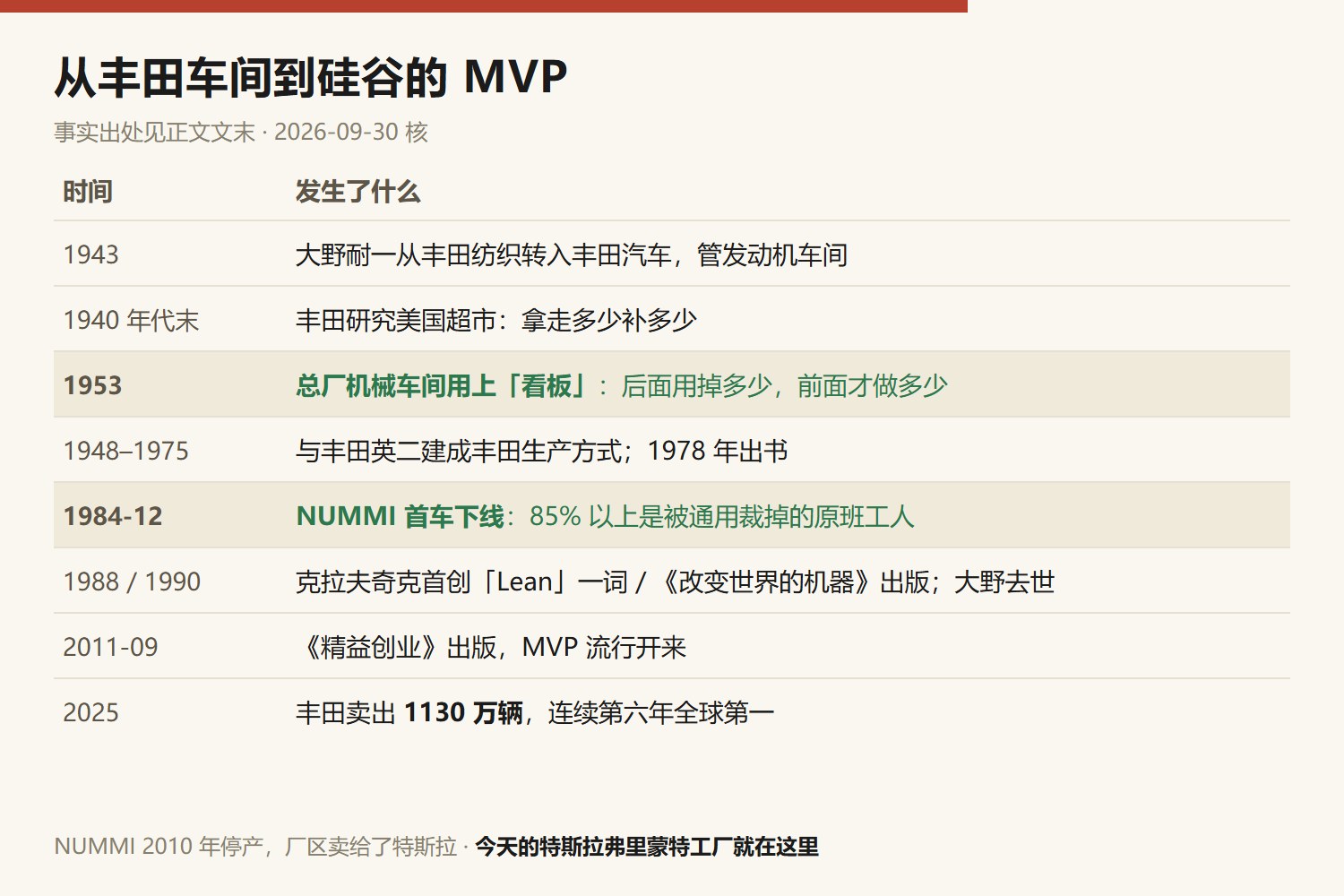Click the 1943 row year cell
Image resolution: width=1344 pixels, height=896 pixels.
[x=90, y=254]
